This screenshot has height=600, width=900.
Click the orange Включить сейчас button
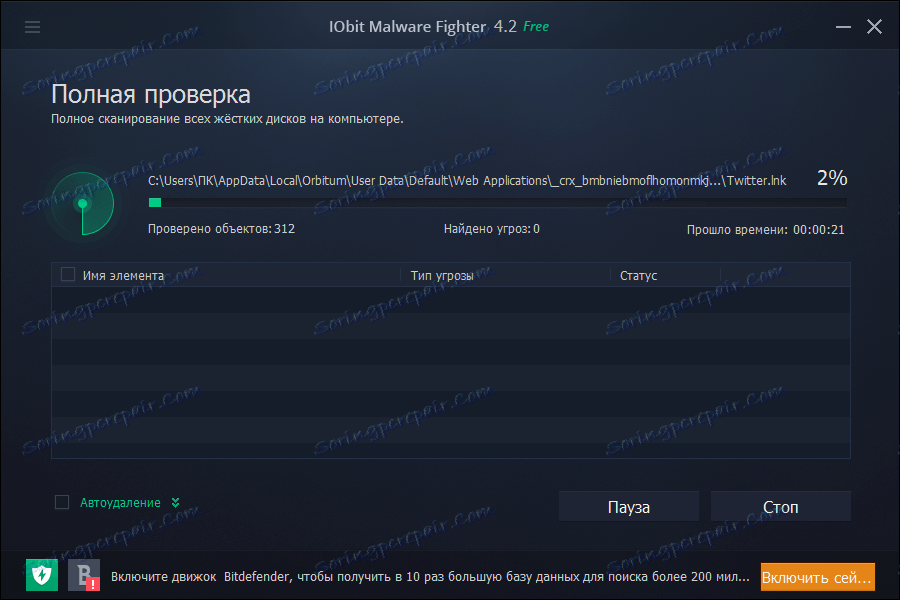point(817,577)
